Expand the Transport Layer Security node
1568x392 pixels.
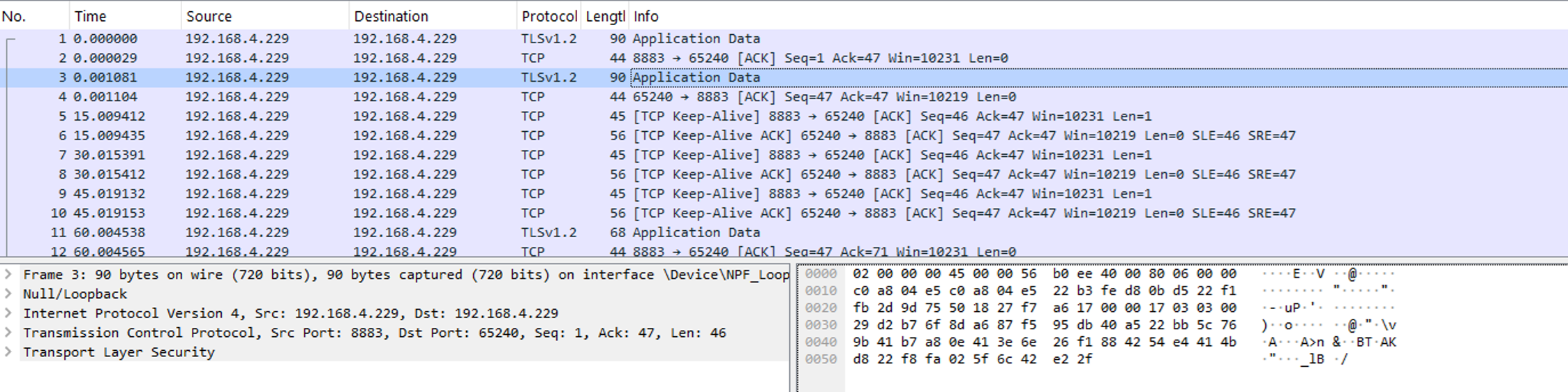8,352
